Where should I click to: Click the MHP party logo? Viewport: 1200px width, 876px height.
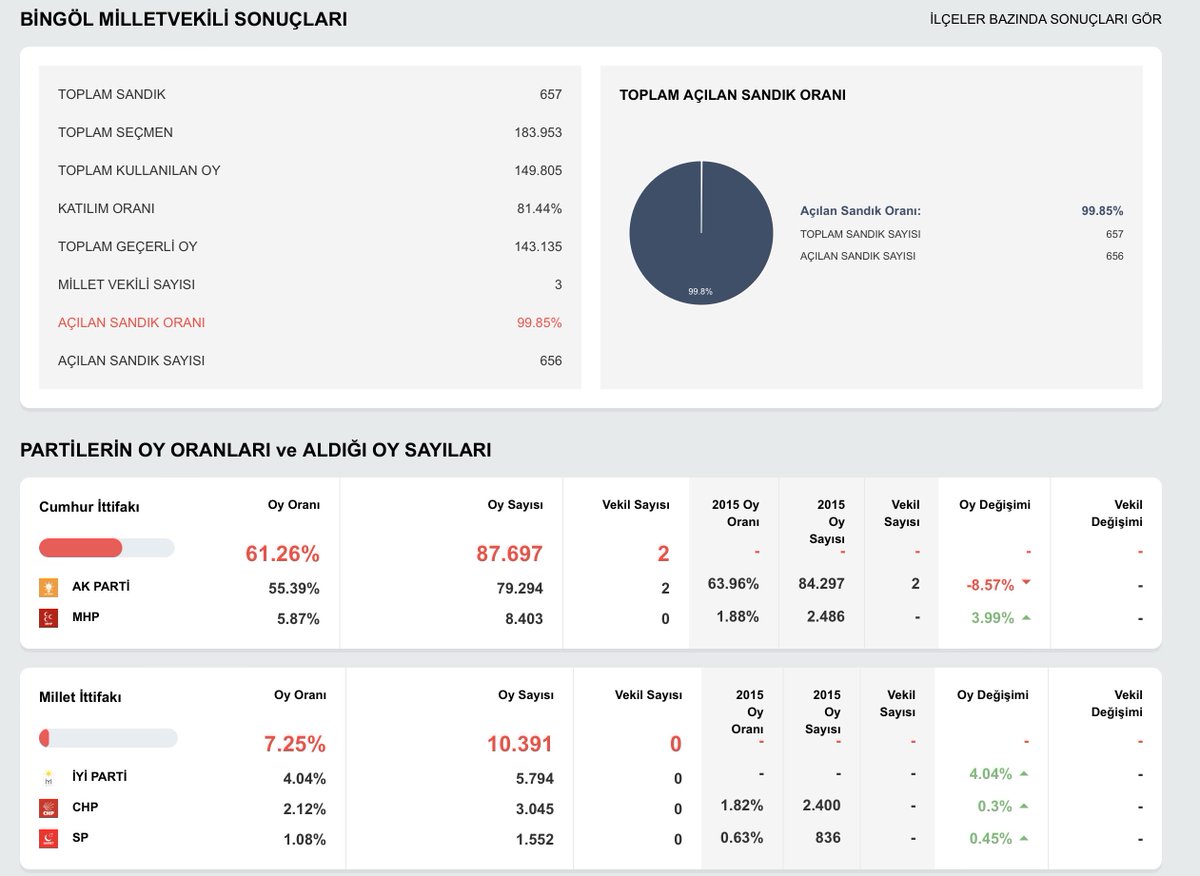(48, 618)
